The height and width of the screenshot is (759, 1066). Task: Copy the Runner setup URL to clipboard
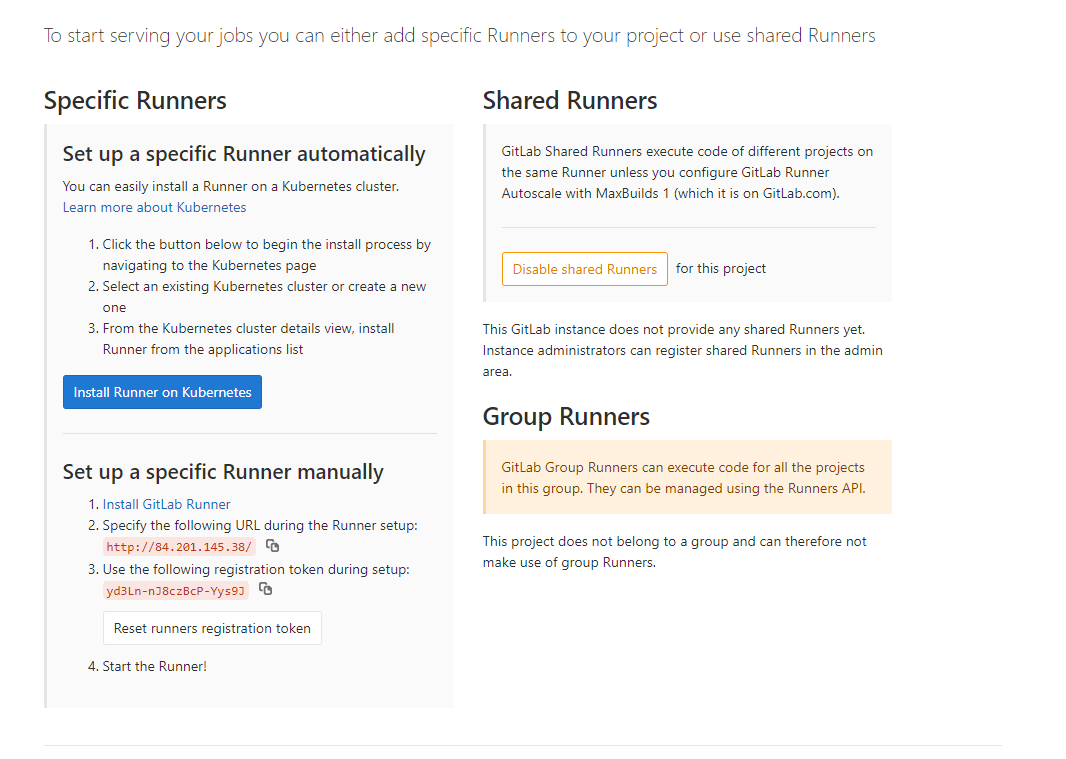(272, 546)
